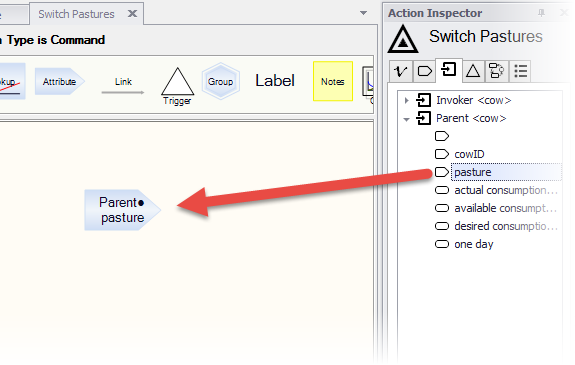The image size is (575, 365).
Task: Click the Type is Command text
Action: (56, 40)
